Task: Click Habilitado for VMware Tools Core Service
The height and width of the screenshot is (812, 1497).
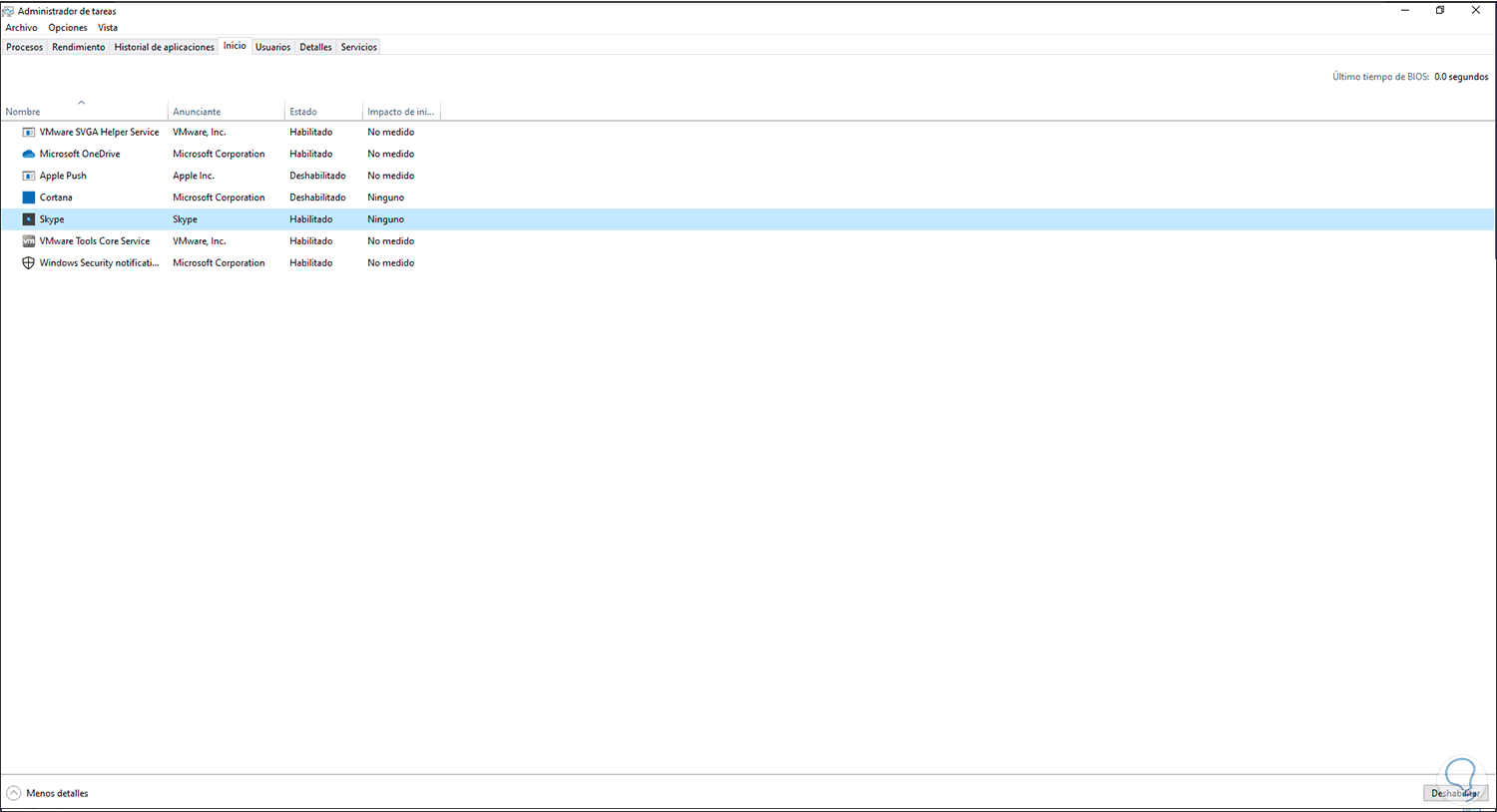Action: click(x=311, y=241)
